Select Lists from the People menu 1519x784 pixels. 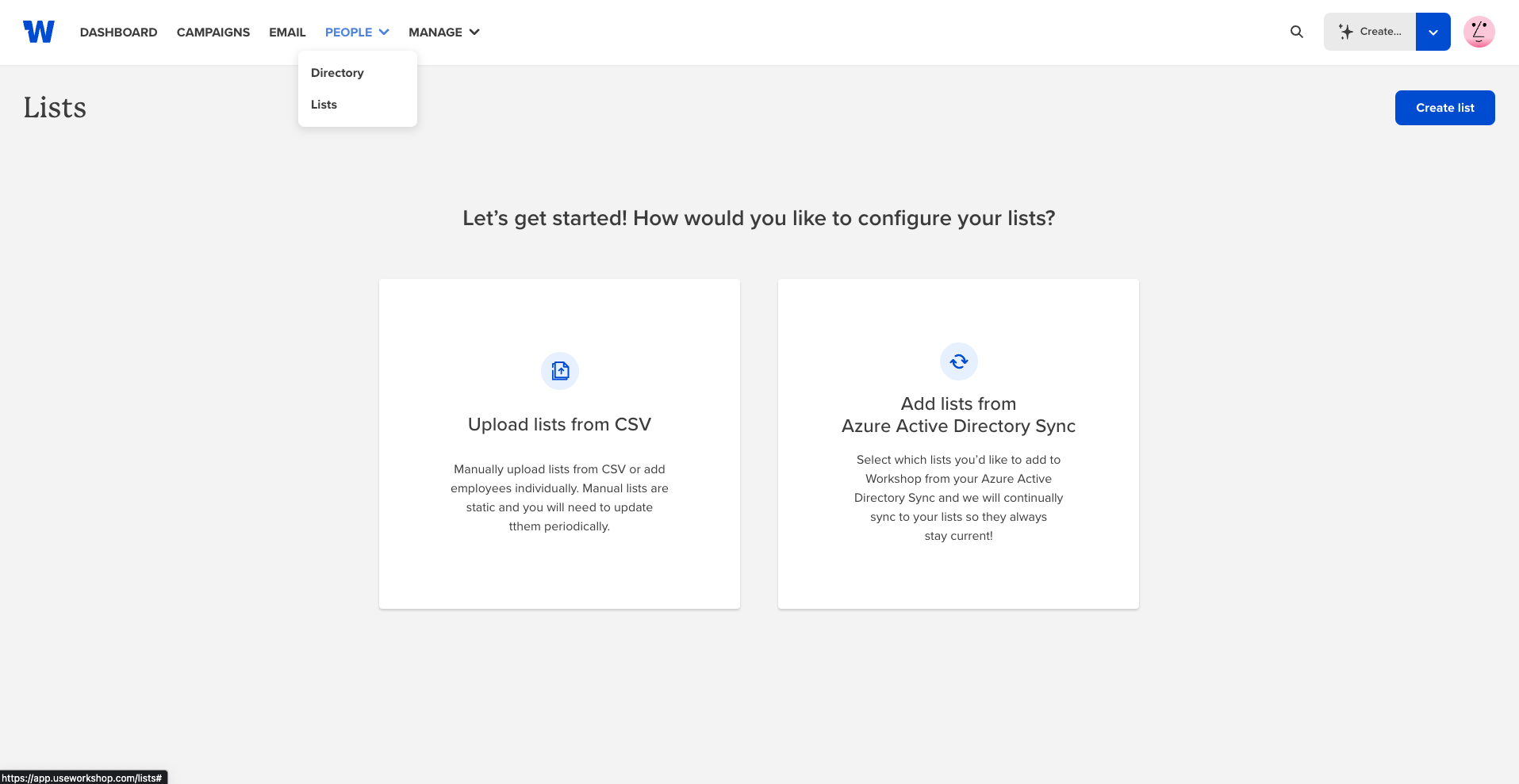[324, 105]
